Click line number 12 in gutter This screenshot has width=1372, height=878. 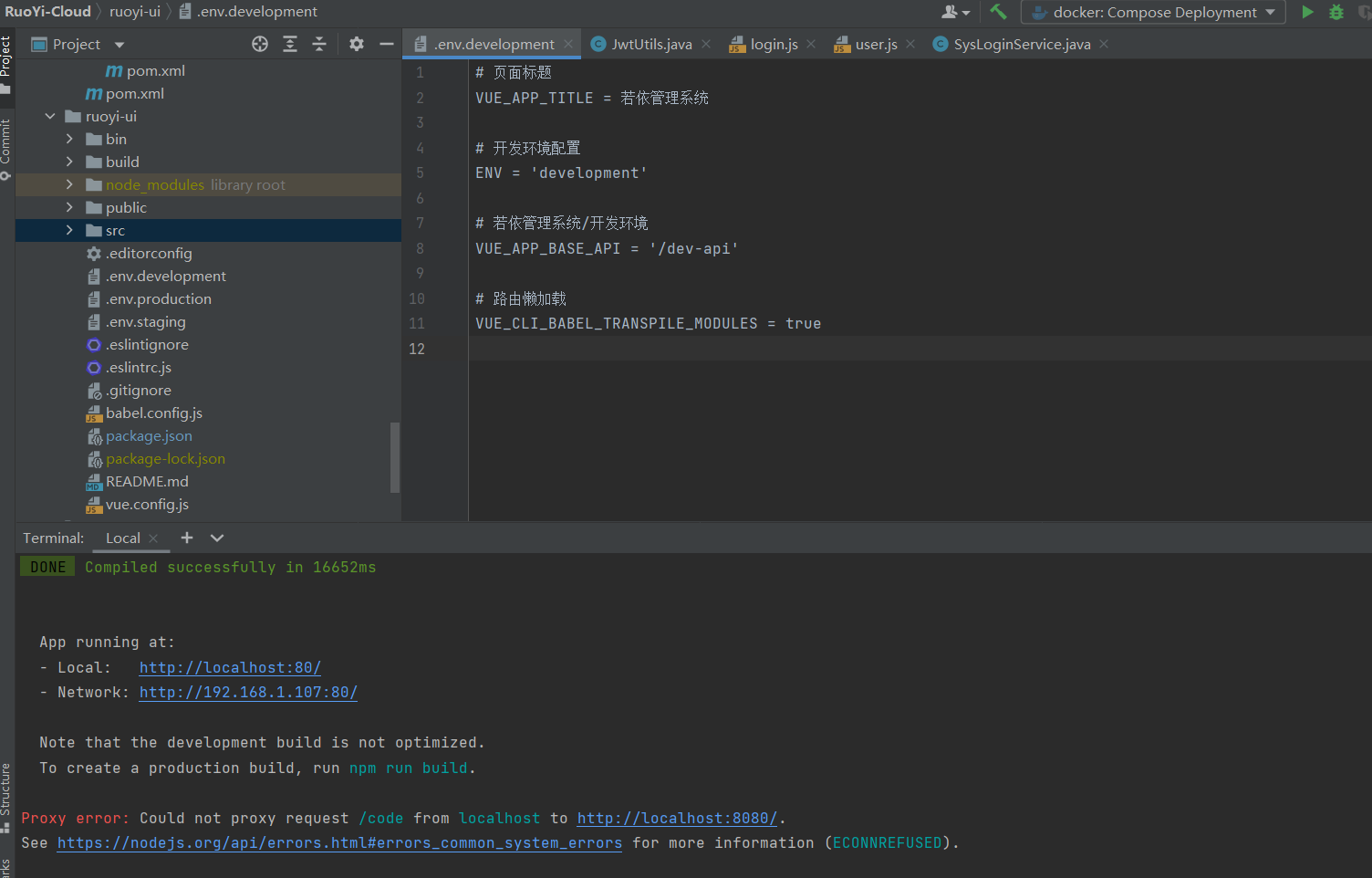coord(417,349)
